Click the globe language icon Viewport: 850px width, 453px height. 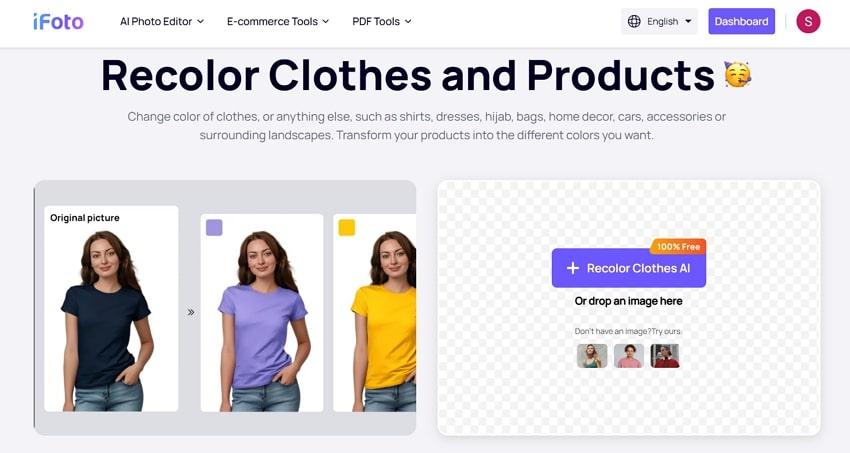coord(634,22)
